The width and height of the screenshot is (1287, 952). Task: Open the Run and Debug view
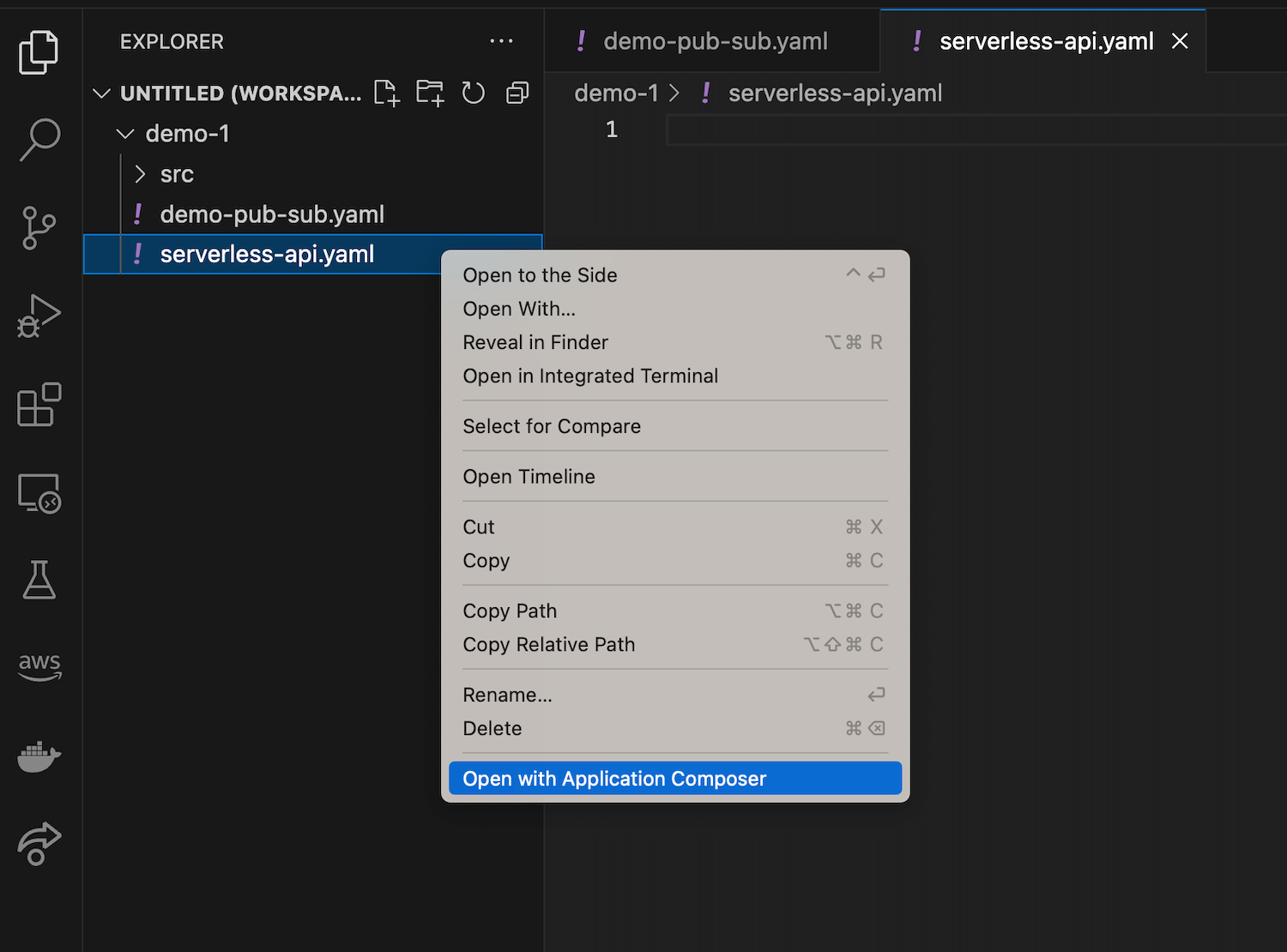point(39,316)
